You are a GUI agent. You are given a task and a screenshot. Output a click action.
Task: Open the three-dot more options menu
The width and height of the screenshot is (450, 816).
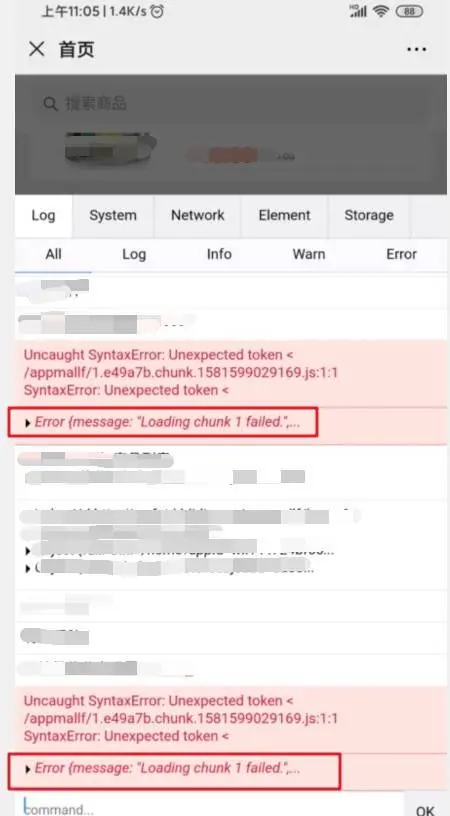(416, 49)
